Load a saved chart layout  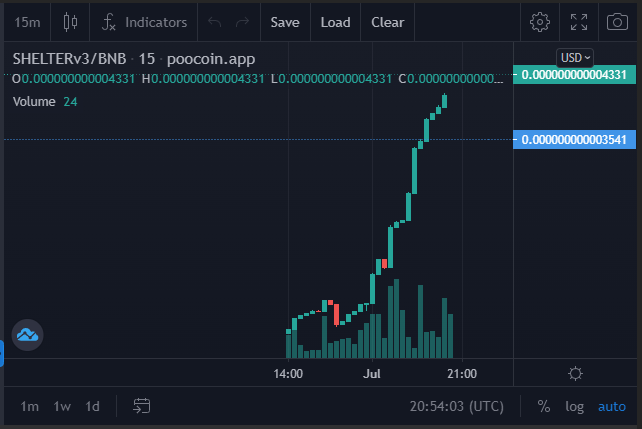tap(335, 22)
